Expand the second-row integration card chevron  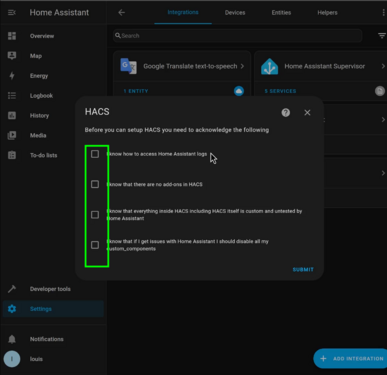(x=383, y=120)
